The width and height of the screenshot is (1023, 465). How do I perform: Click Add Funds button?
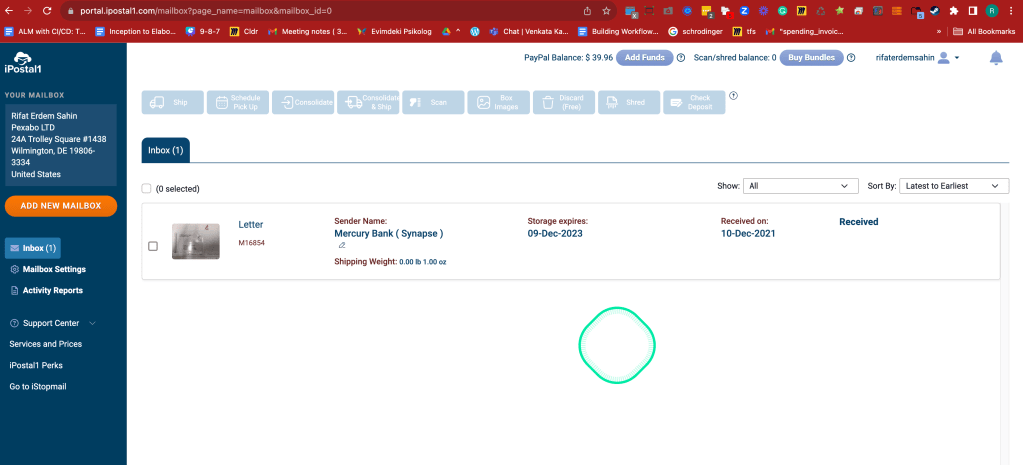(645, 57)
